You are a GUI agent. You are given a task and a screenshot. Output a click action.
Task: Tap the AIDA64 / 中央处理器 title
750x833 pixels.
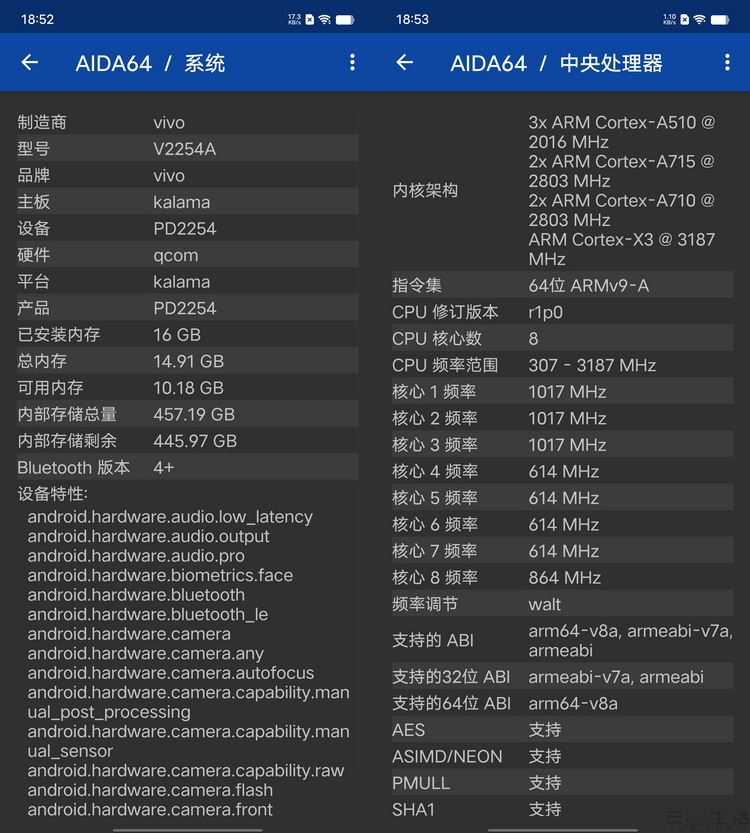point(557,63)
